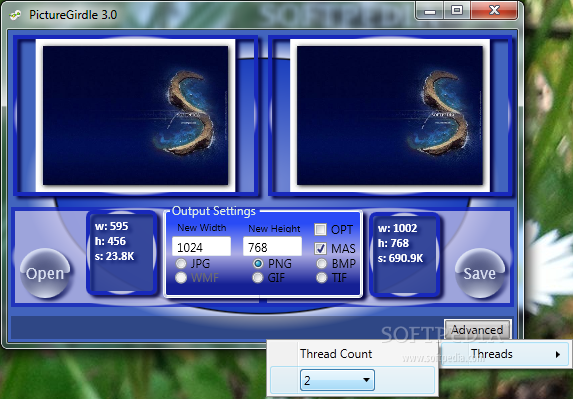Click the source size text 's: 23.8K'
The height and width of the screenshot is (399, 573).
point(114,256)
